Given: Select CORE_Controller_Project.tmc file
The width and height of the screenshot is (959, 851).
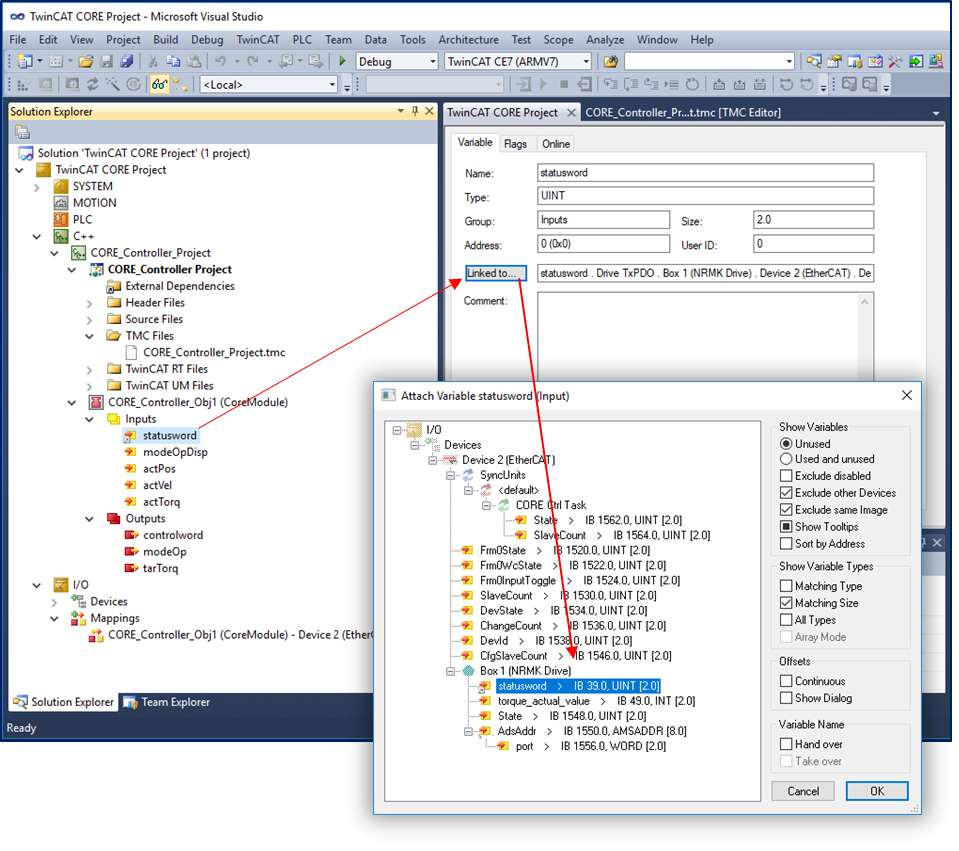Looking at the screenshot, I should pyautogui.click(x=213, y=352).
